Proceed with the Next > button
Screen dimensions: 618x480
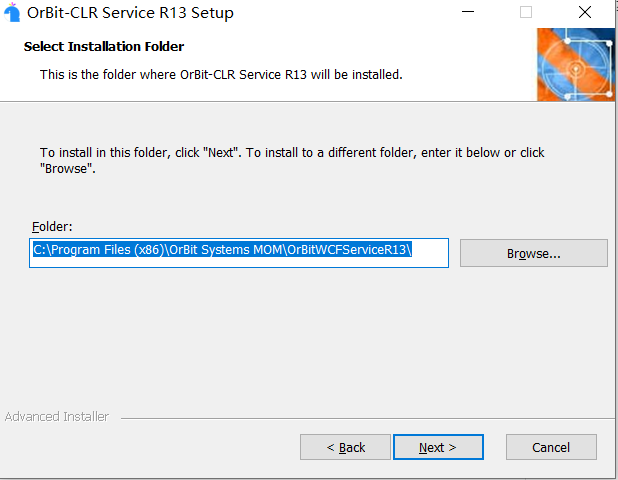[x=438, y=447]
